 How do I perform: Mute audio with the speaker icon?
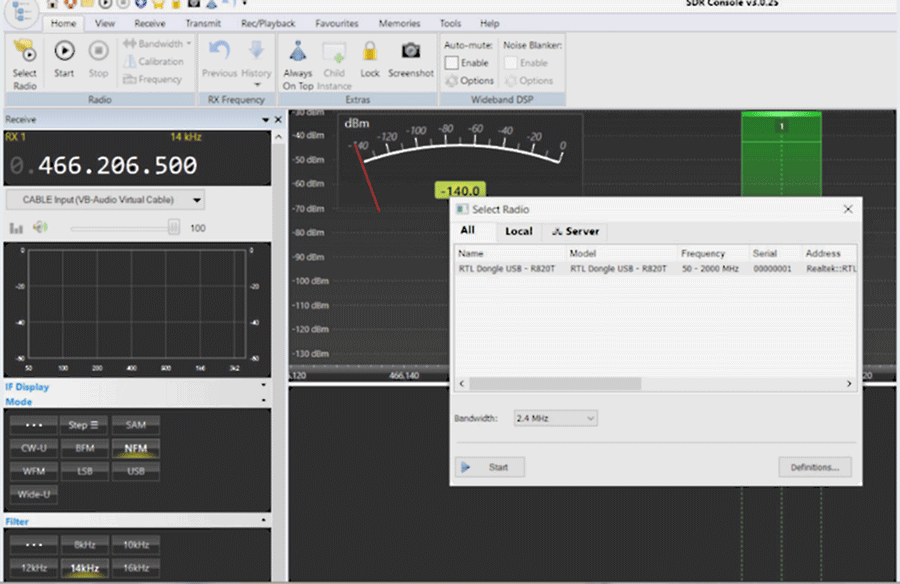[x=40, y=227]
